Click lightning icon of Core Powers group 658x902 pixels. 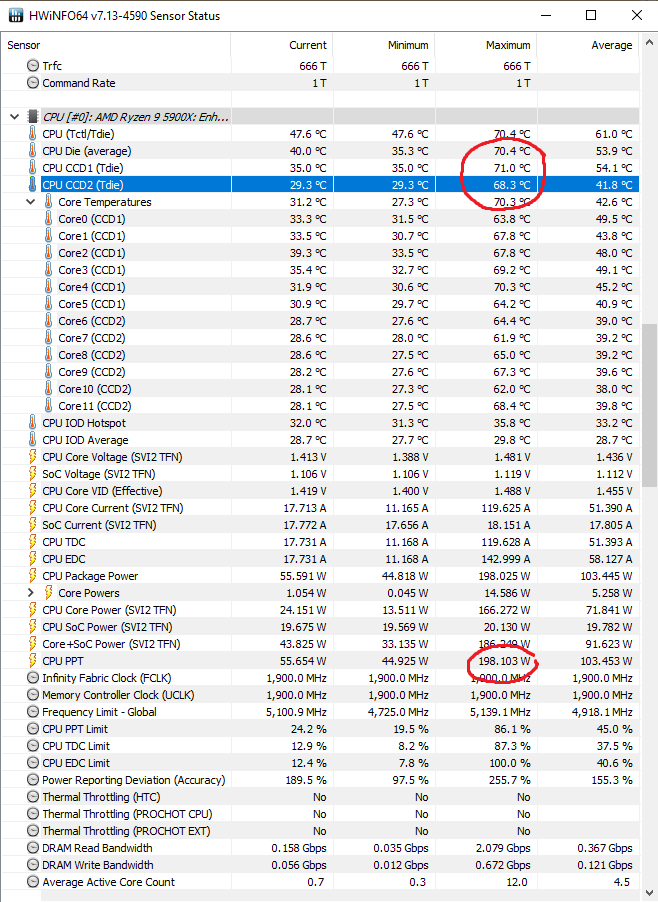pyautogui.click(x=49, y=593)
